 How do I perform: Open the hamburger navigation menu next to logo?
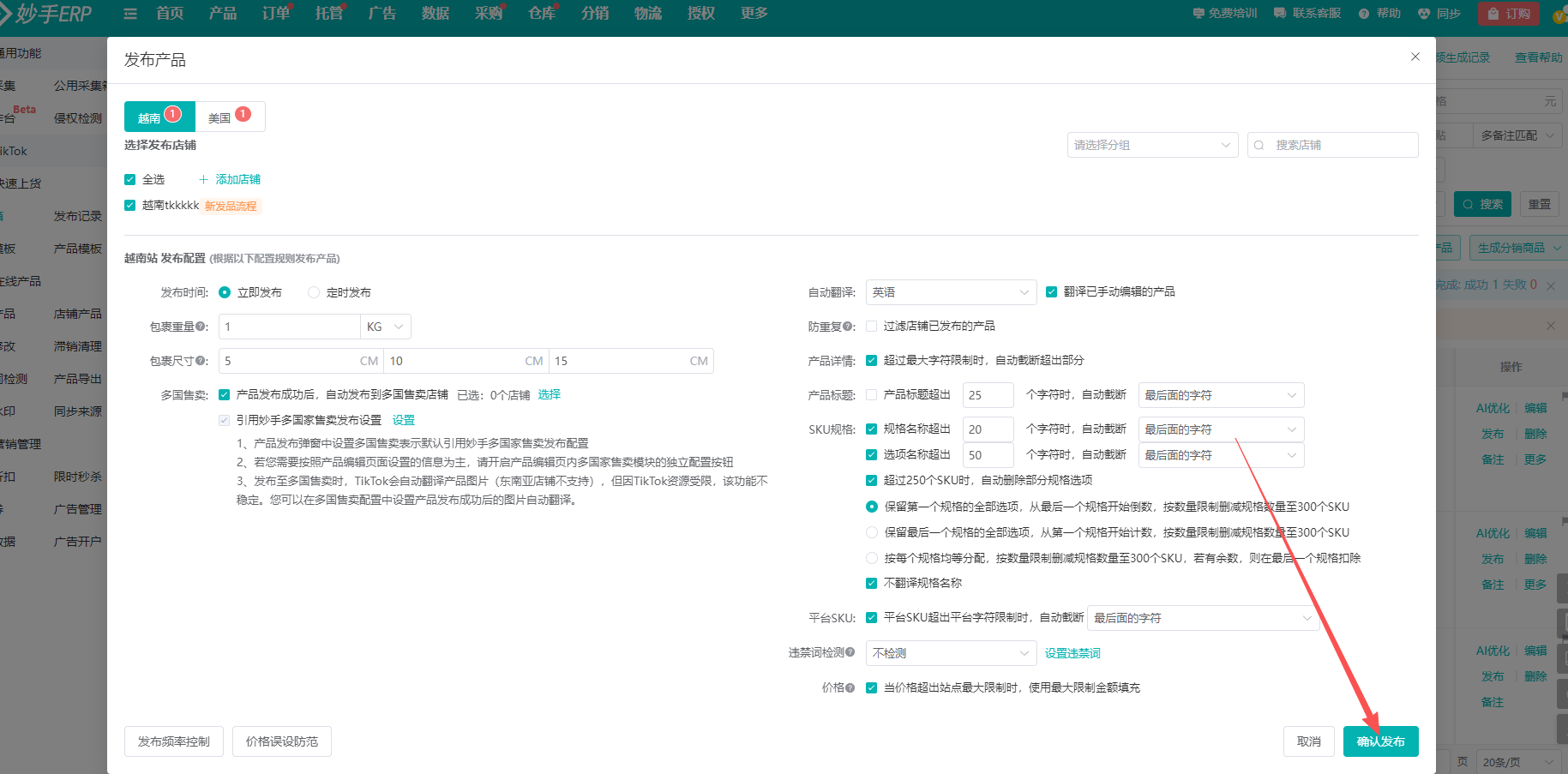click(x=129, y=13)
